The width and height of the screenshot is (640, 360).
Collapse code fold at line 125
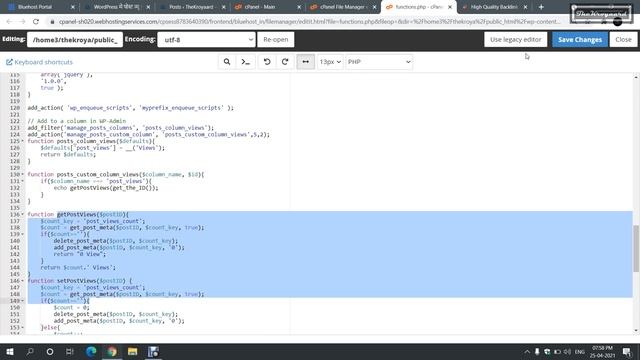pyautogui.click(x=22, y=141)
